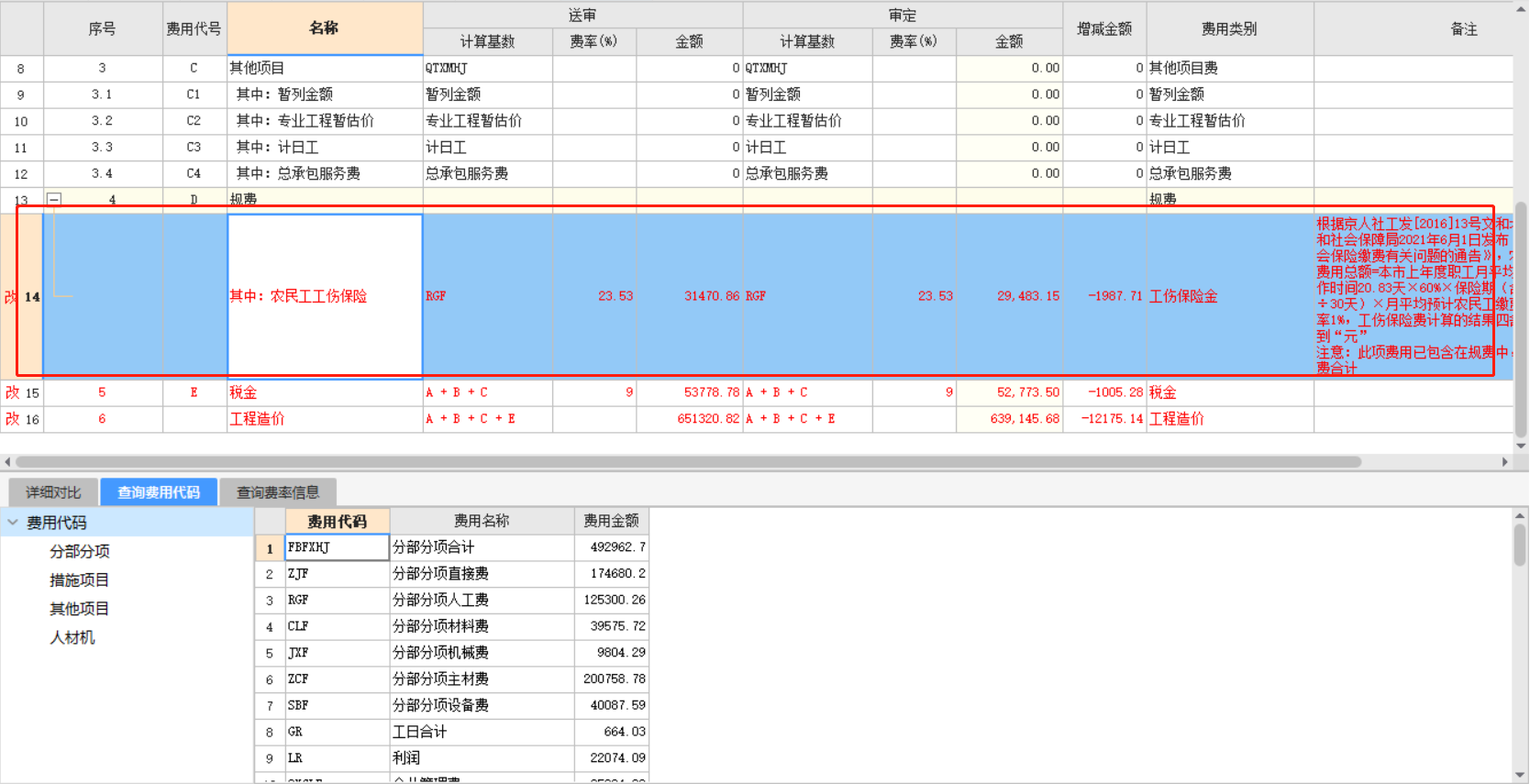Click the 送审 amount 31470.86 cell
This screenshot has width=1530, height=784.
click(x=690, y=295)
